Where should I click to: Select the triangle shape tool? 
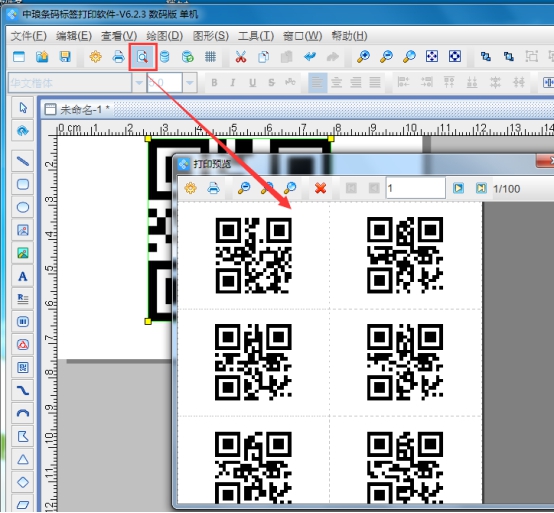(23, 459)
